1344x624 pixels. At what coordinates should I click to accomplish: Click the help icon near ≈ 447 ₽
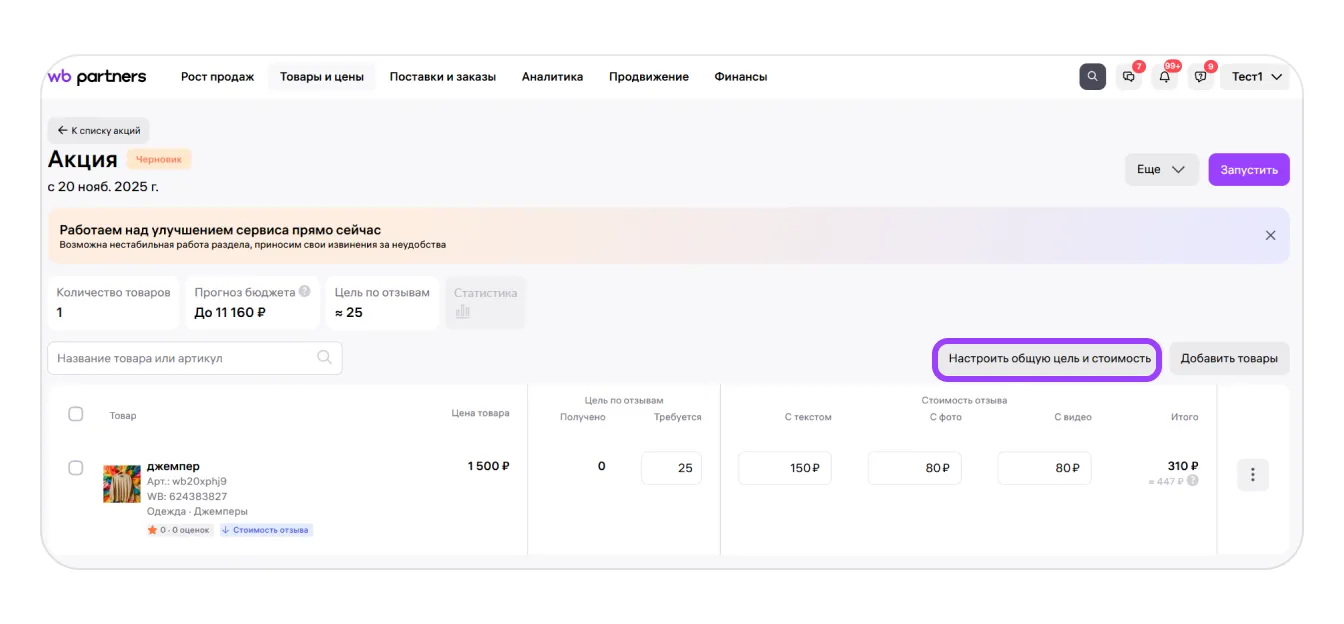pos(1192,481)
